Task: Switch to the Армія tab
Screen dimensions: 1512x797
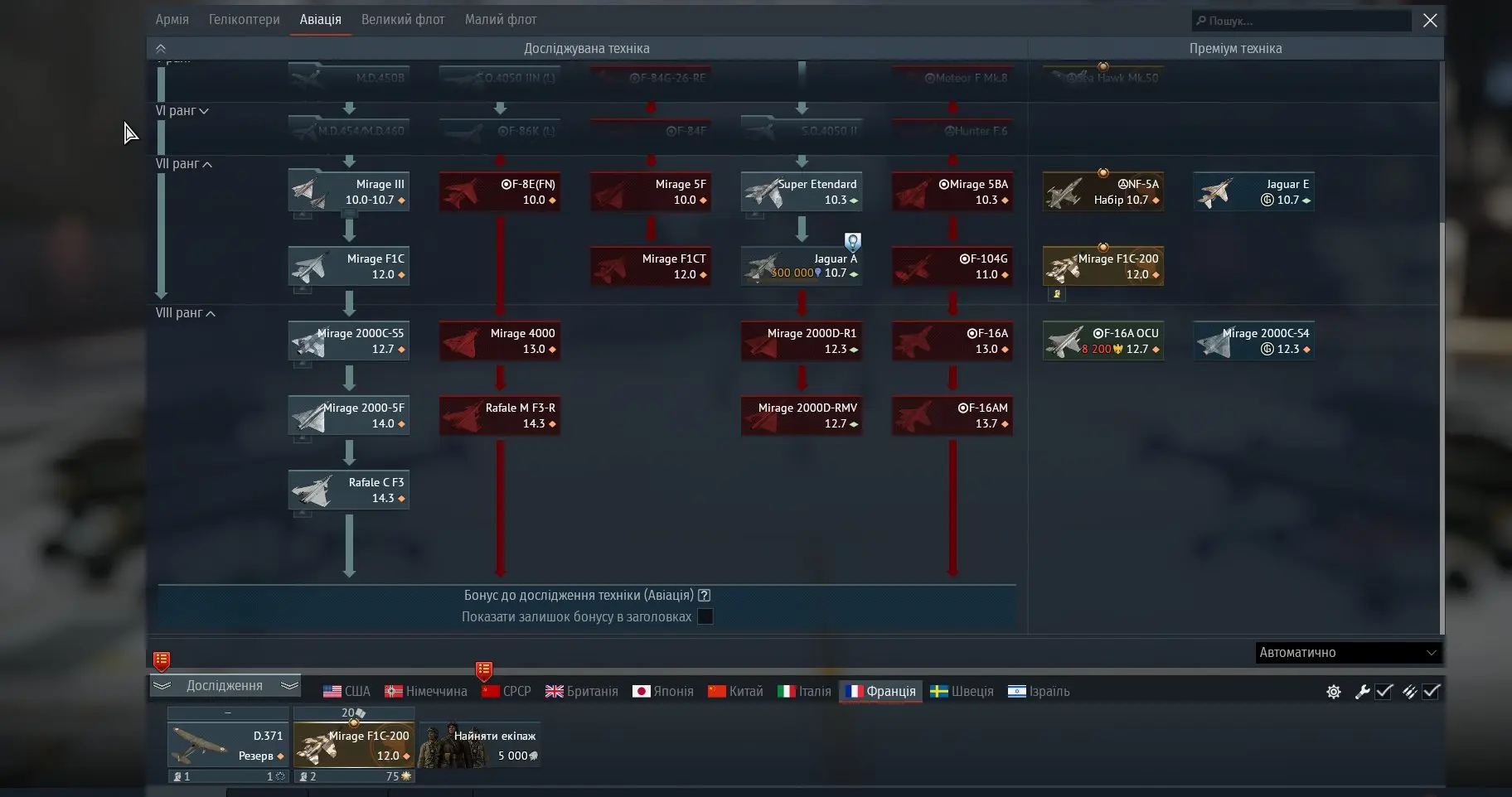Action: pos(172,19)
